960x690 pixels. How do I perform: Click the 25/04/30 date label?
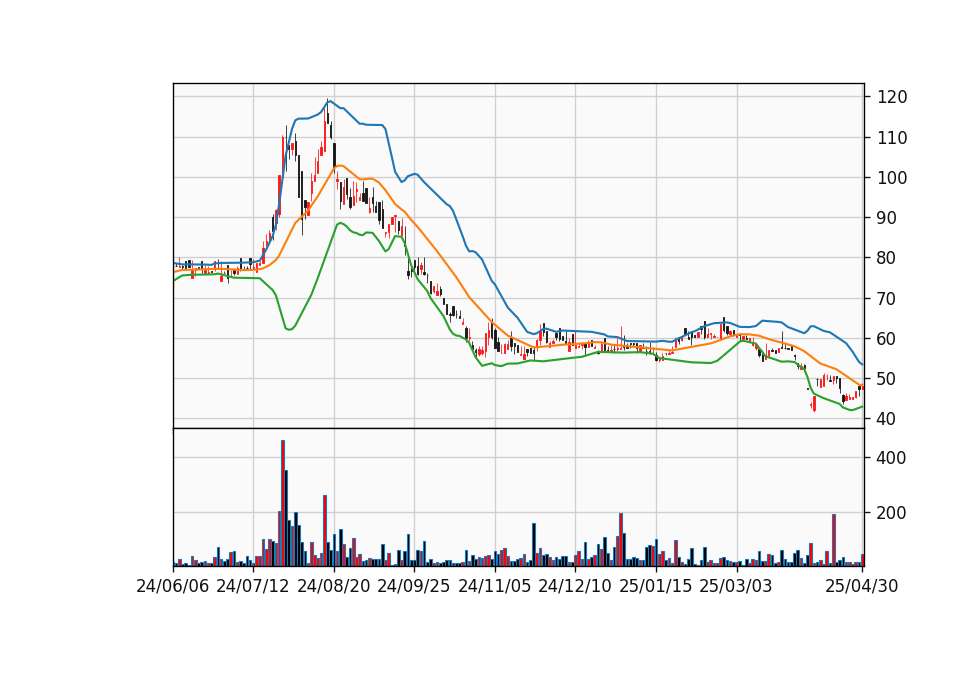(862, 586)
